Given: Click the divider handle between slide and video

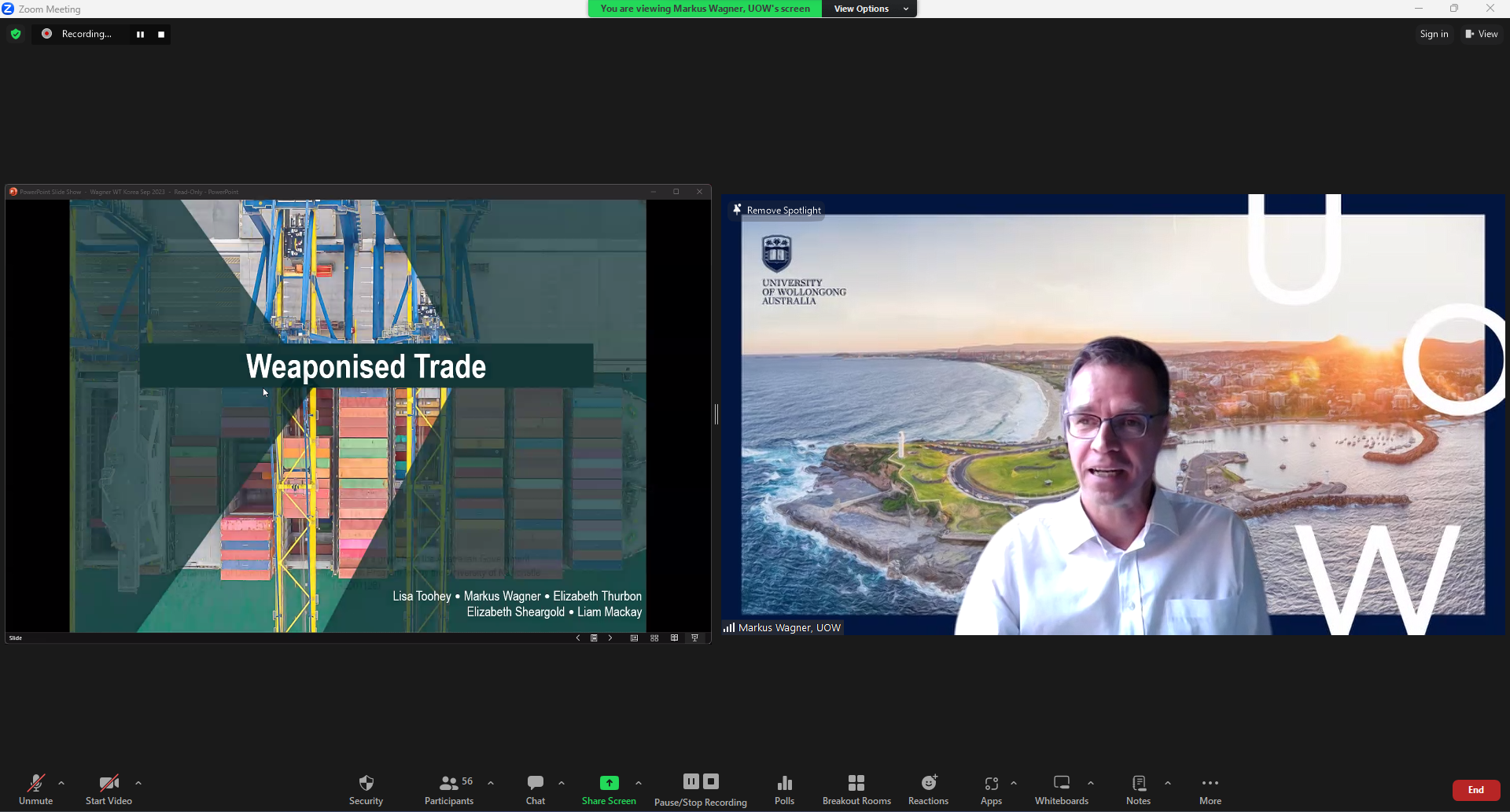Looking at the screenshot, I should click(x=716, y=414).
